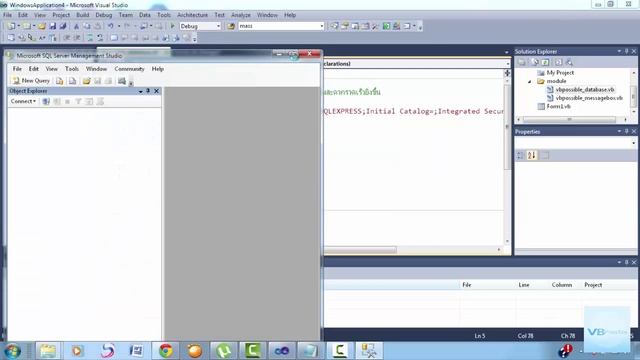This screenshot has height=360, width=640.
Task: Collapse the module folder in Solution Explorer
Action: click(529, 82)
